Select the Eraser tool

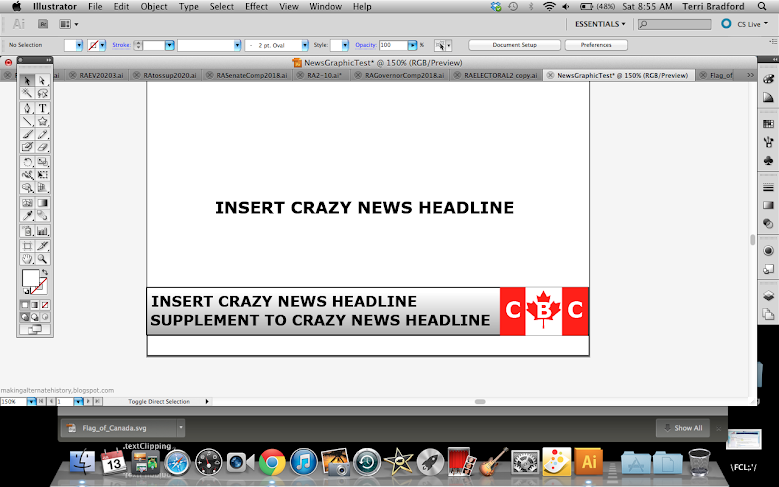42,147
